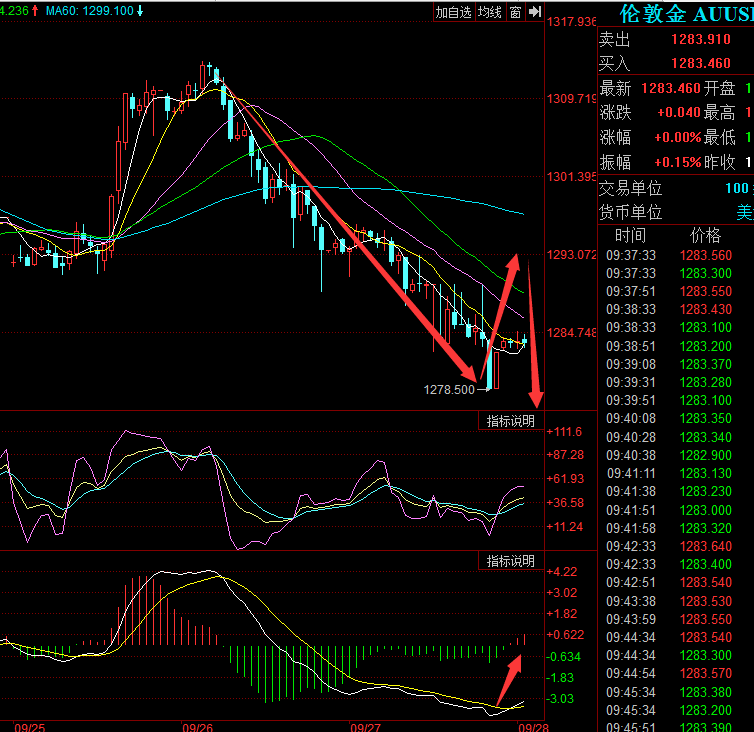Open 指标说明 for the MACD indicator panel
This screenshot has height=732, width=754.
click(510, 561)
